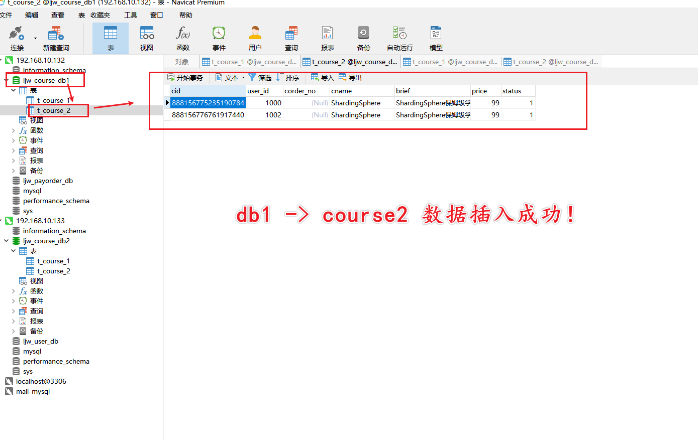Collapse the 表 node under ljw_course_db1
This screenshot has height=440, width=698.
(x=14, y=90)
